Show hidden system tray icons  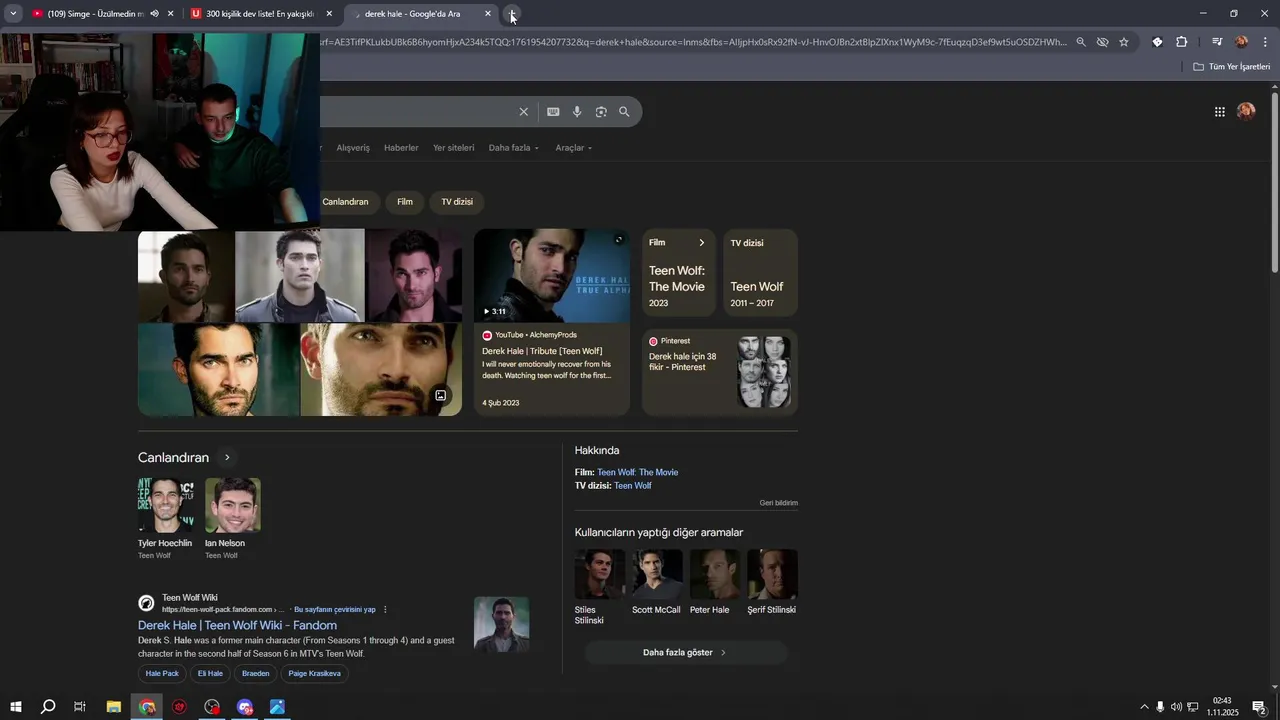1144,707
